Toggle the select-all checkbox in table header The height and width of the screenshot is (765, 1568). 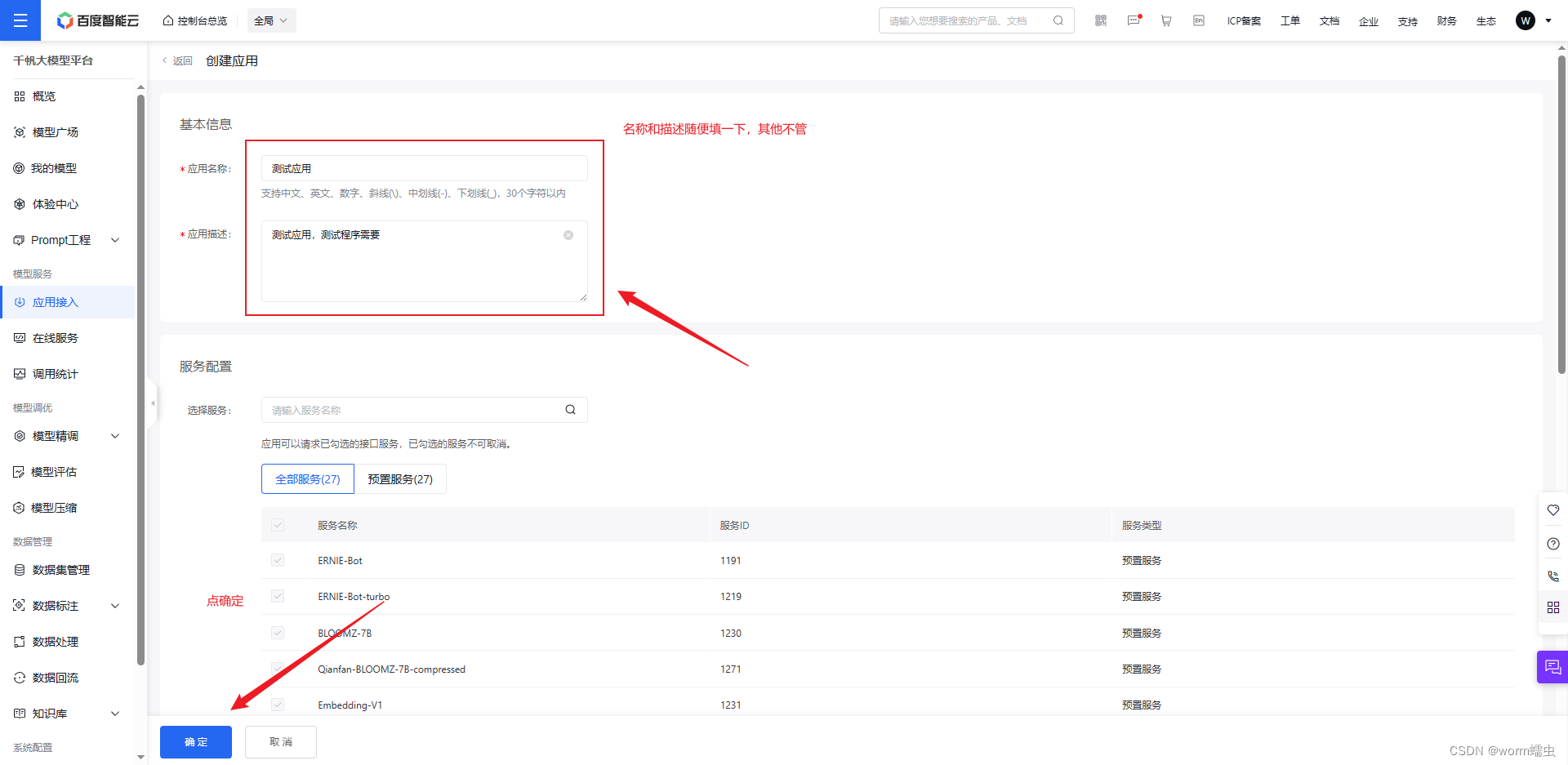[x=278, y=525]
